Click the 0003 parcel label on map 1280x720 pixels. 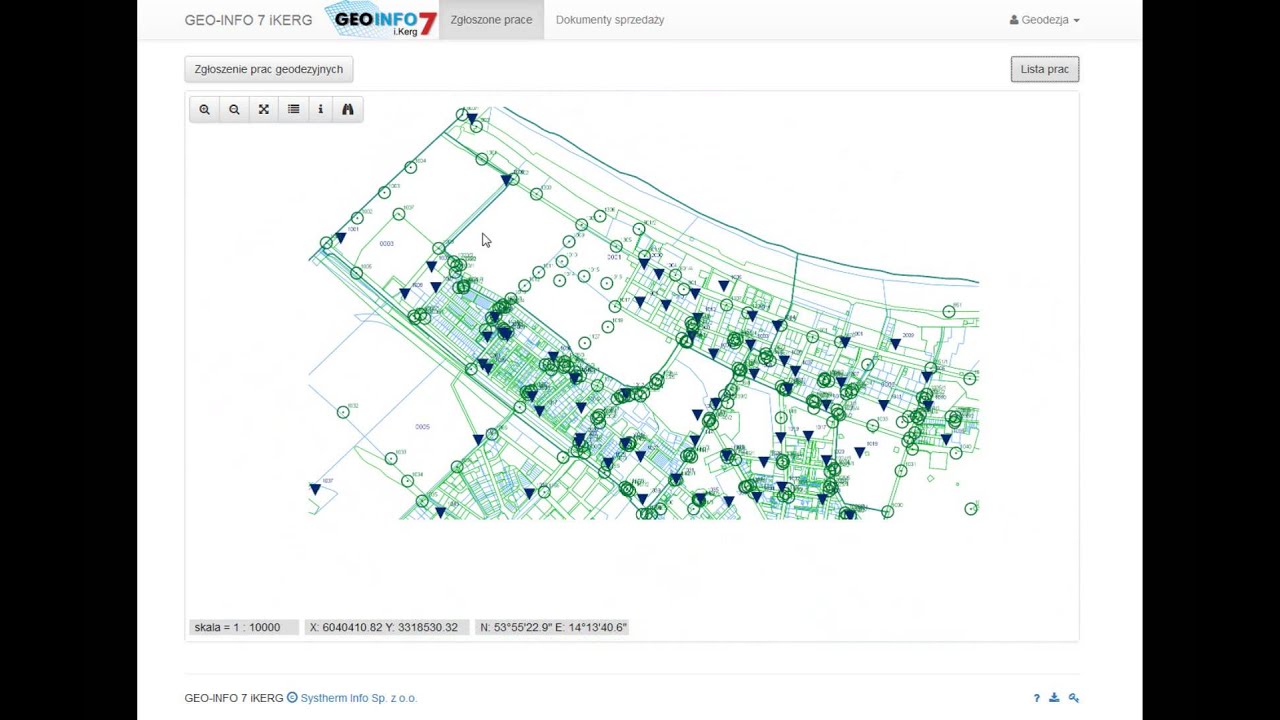pos(386,244)
